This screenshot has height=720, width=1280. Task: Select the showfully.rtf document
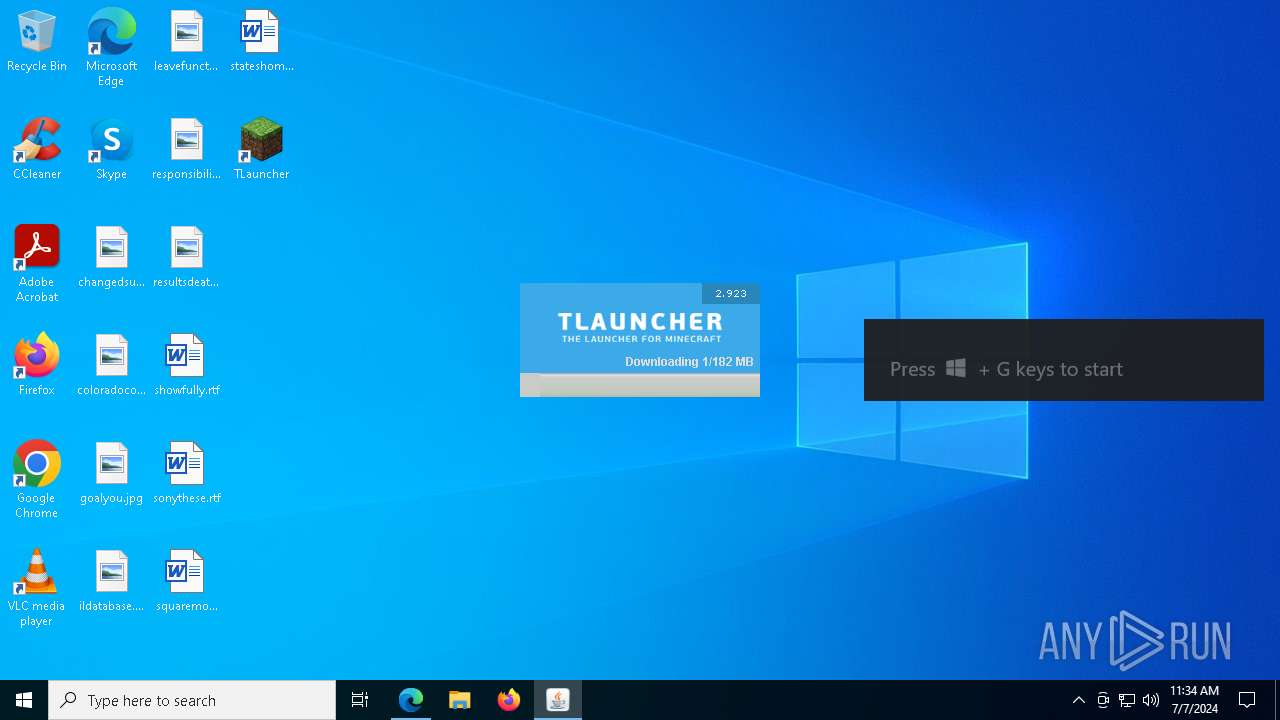click(x=186, y=366)
